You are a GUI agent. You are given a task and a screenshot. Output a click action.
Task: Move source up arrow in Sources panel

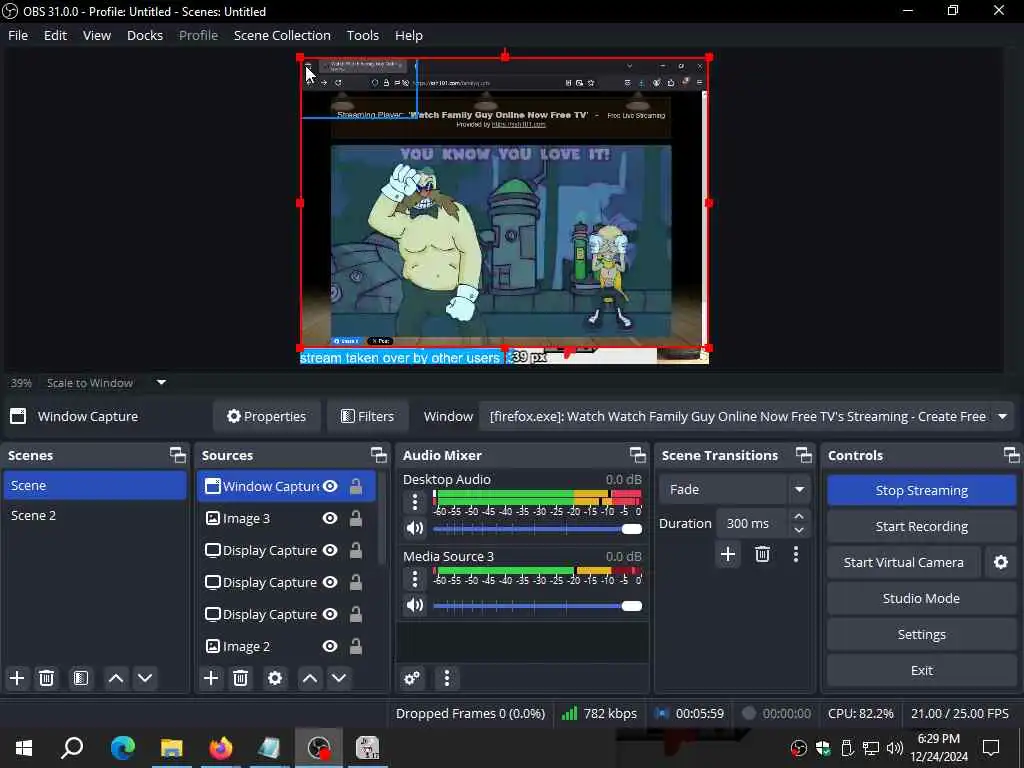(310, 678)
